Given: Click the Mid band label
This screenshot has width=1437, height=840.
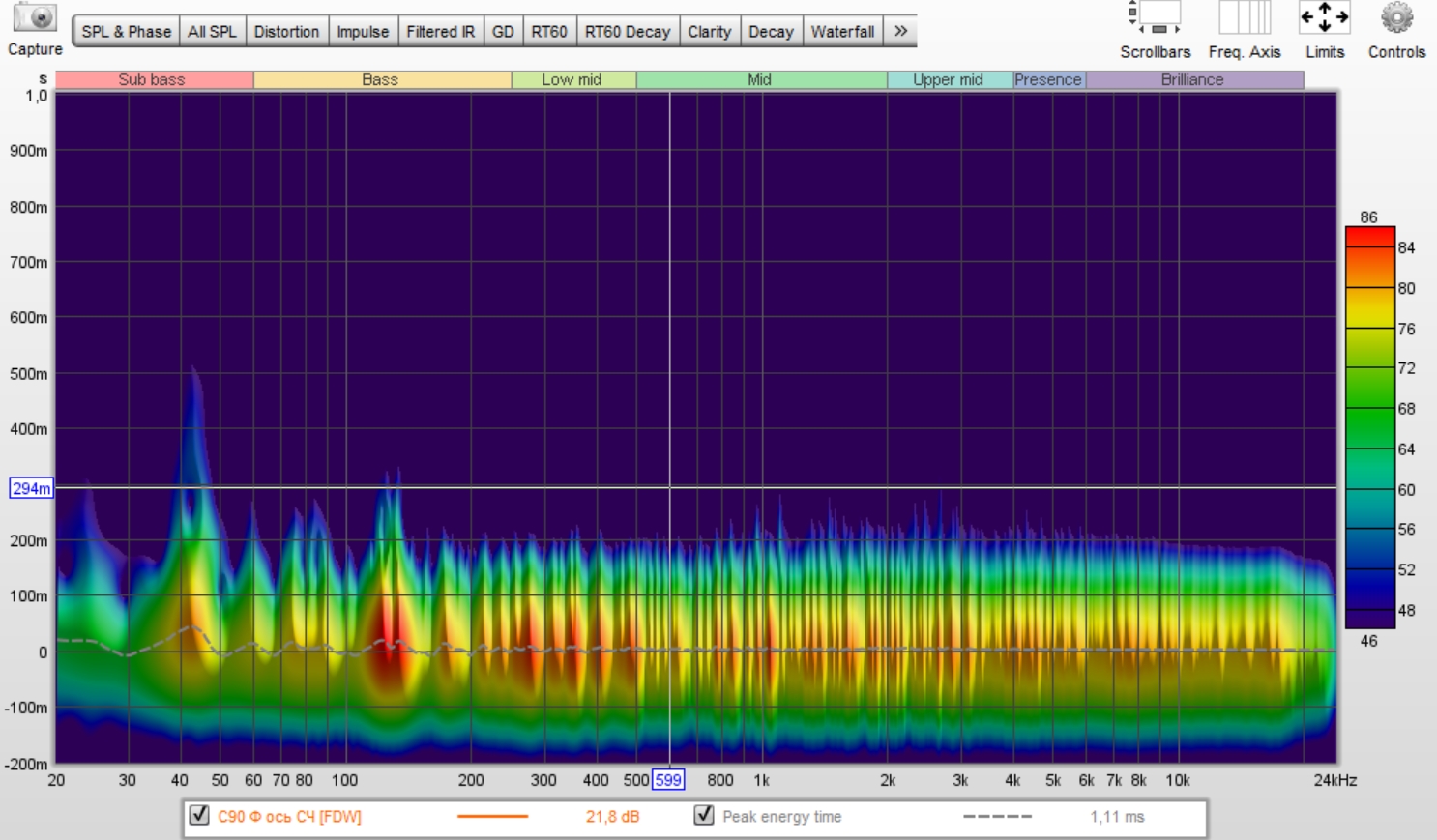Looking at the screenshot, I should (762, 80).
